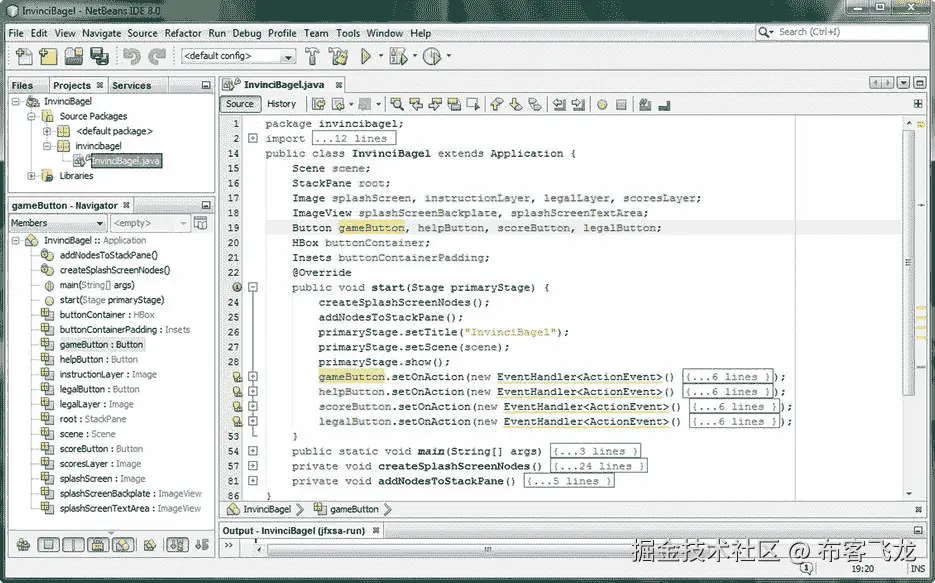
Task: Click InvinciBagel in editor breadcrumb
Action: 267,510
